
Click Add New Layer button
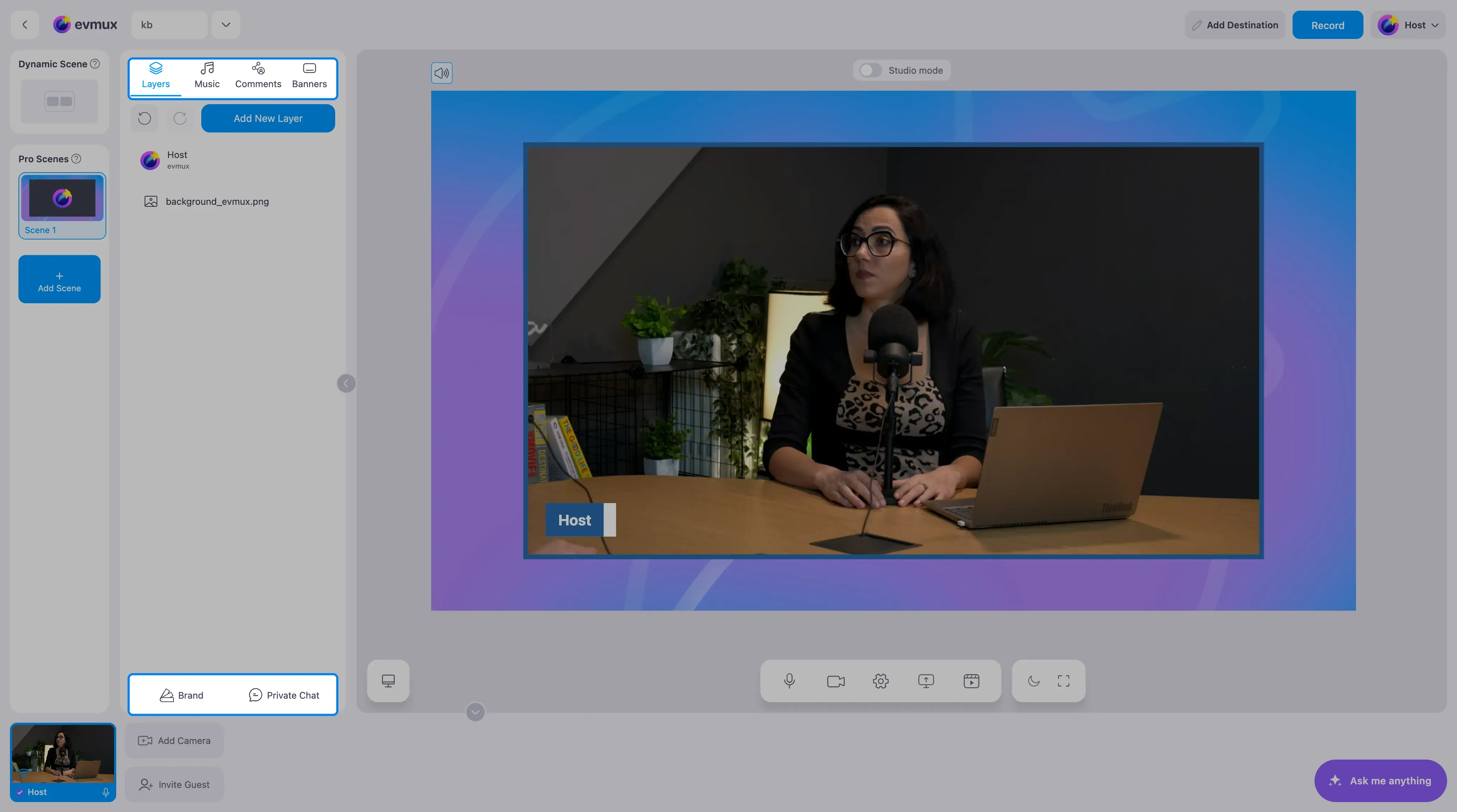(x=268, y=118)
